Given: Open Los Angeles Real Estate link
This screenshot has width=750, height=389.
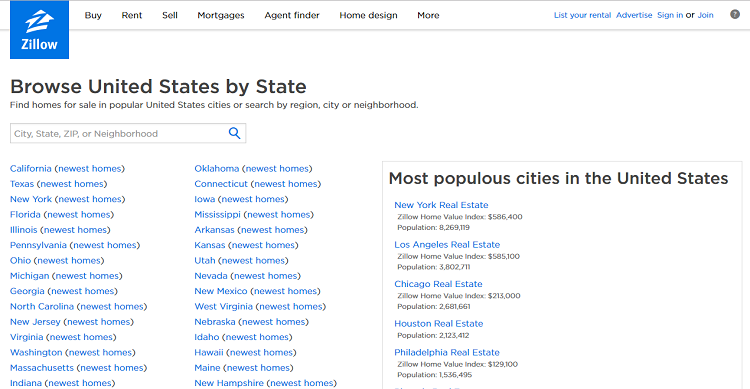Looking at the screenshot, I should pyautogui.click(x=447, y=245).
